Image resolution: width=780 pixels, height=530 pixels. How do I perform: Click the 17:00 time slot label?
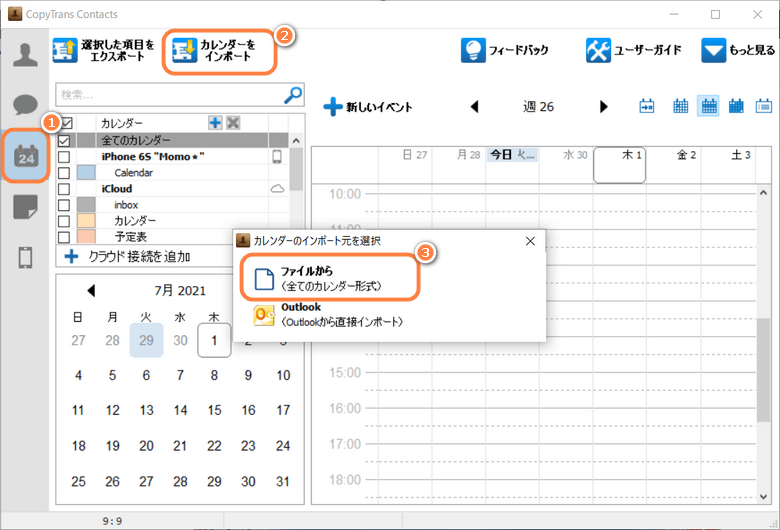point(345,444)
